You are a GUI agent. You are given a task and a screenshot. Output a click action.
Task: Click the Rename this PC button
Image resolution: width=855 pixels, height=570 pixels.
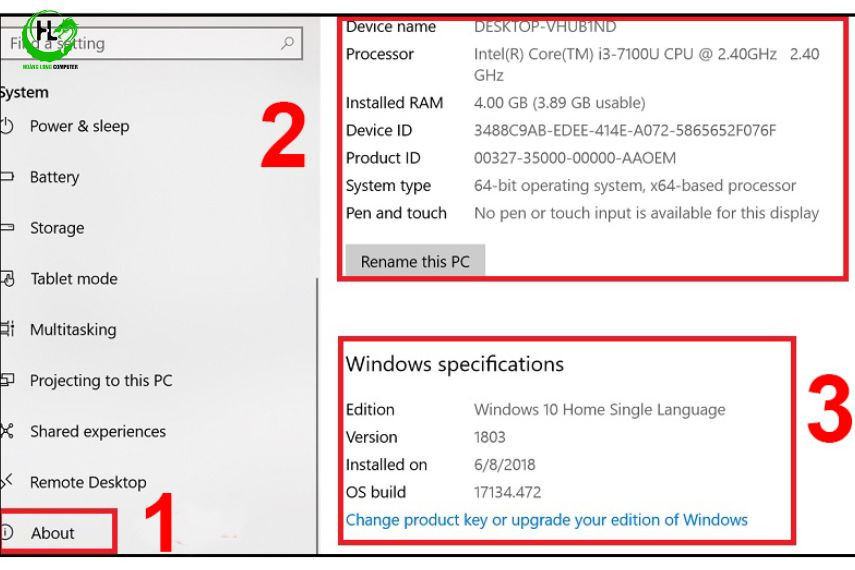click(x=415, y=261)
